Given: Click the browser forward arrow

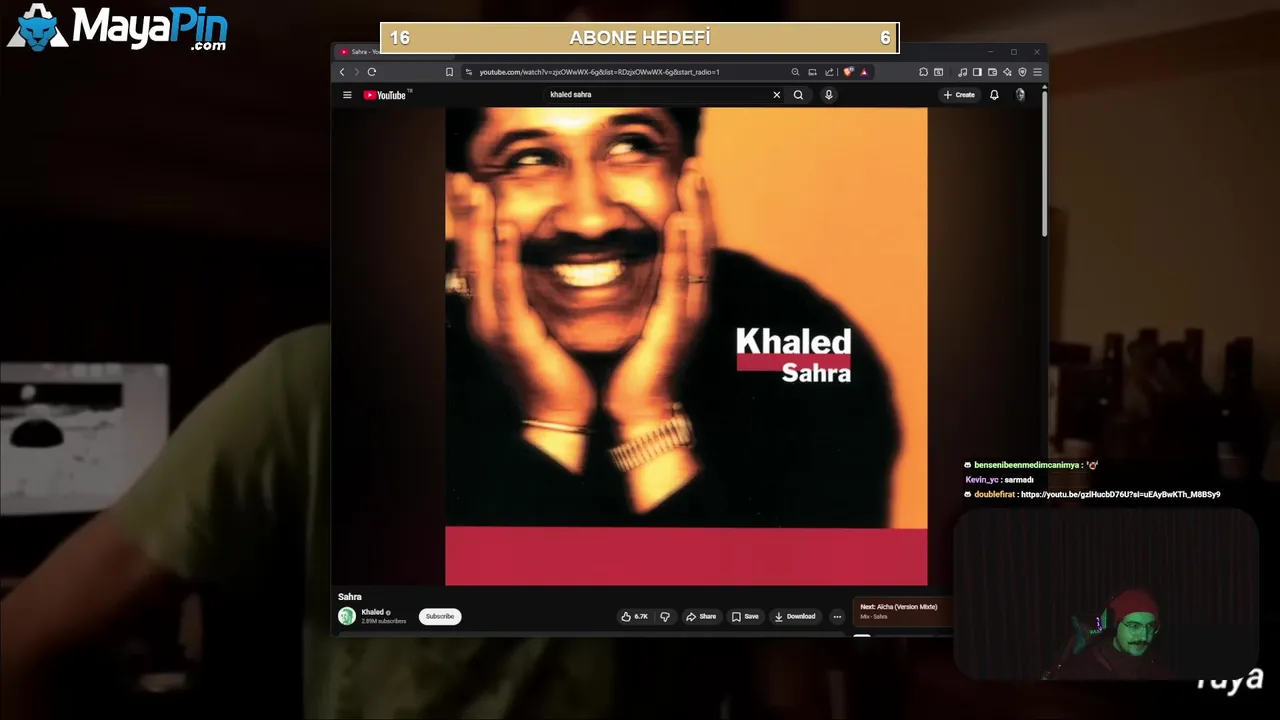Looking at the screenshot, I should (356, 72).
